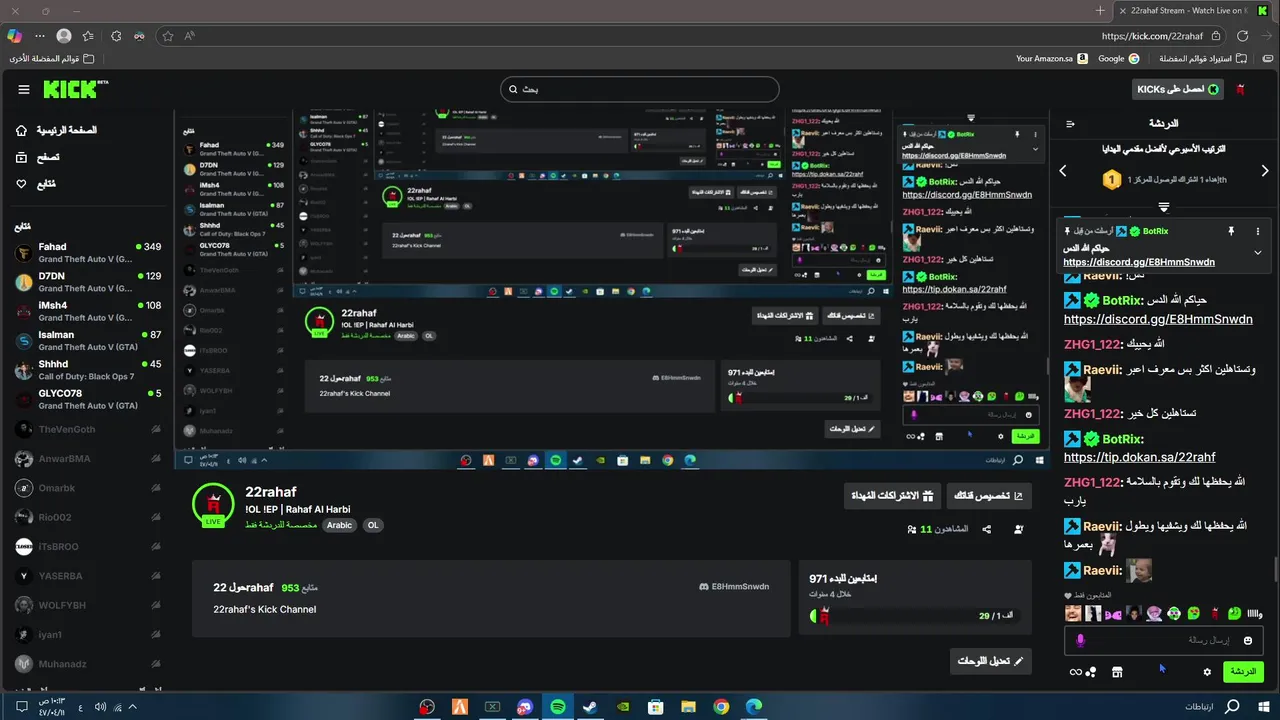Open offline channel AnwarBMA in the sidebar
The height and width of the screenshot is (720, 1280).
click(x=88, y=459)
